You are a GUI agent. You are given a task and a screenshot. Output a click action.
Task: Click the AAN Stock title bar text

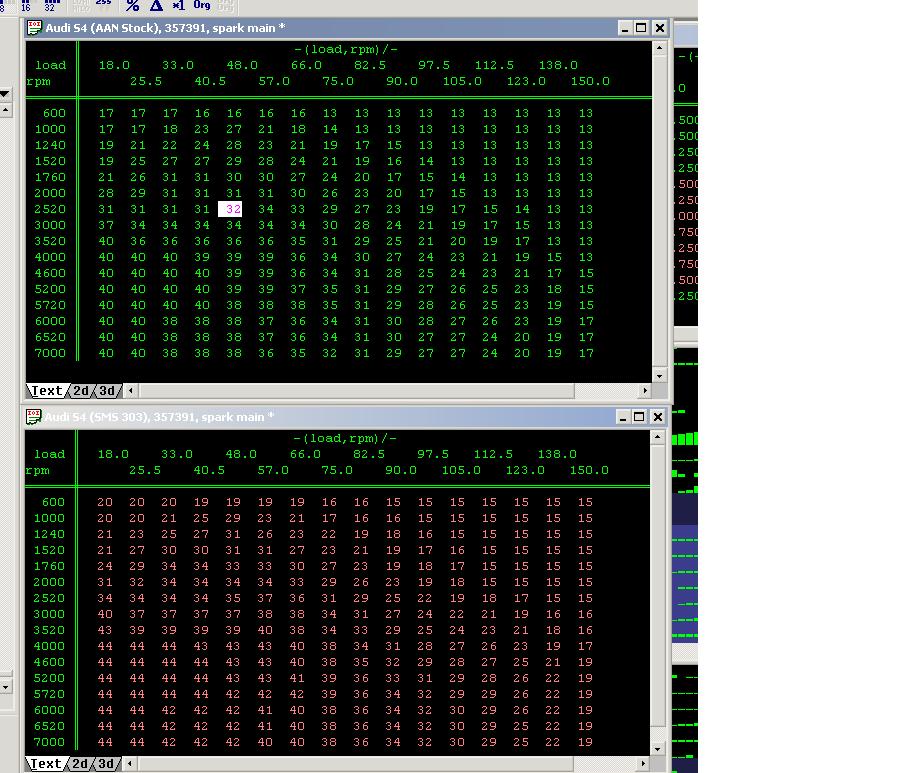(165, 28)
